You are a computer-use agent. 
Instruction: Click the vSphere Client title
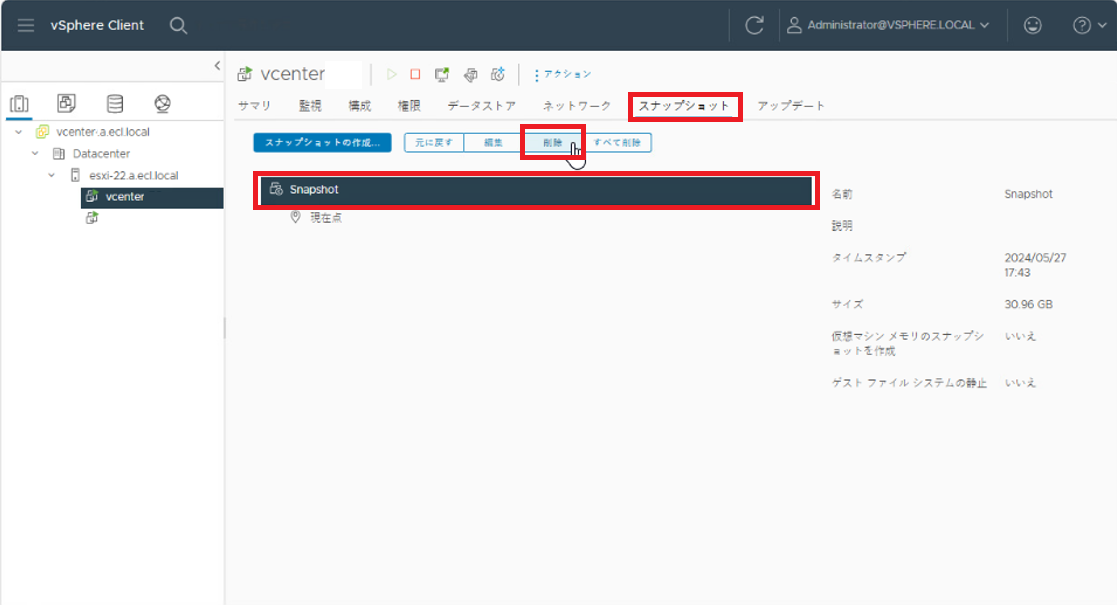97,25
